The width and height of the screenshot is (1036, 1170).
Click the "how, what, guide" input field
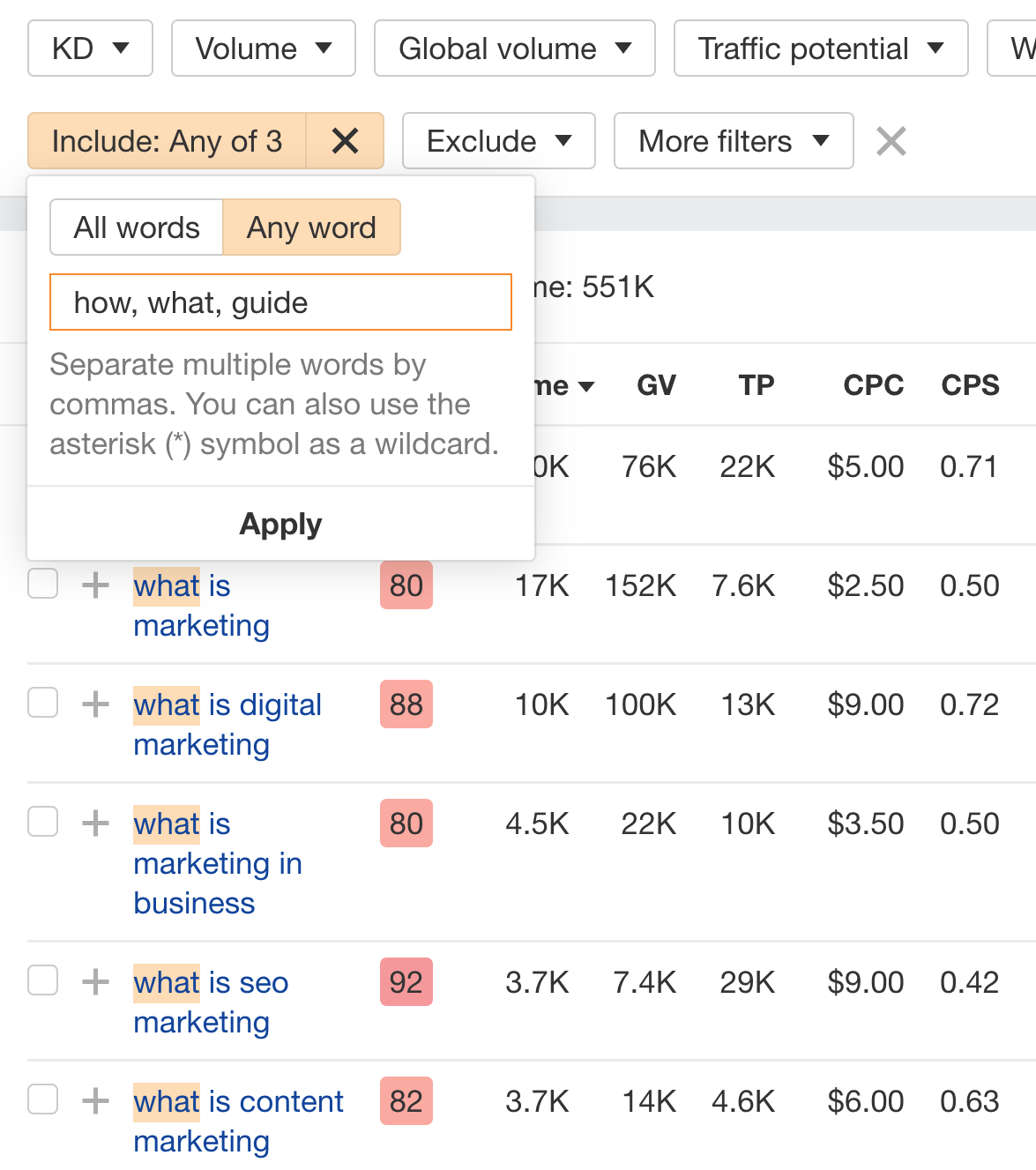280,302
